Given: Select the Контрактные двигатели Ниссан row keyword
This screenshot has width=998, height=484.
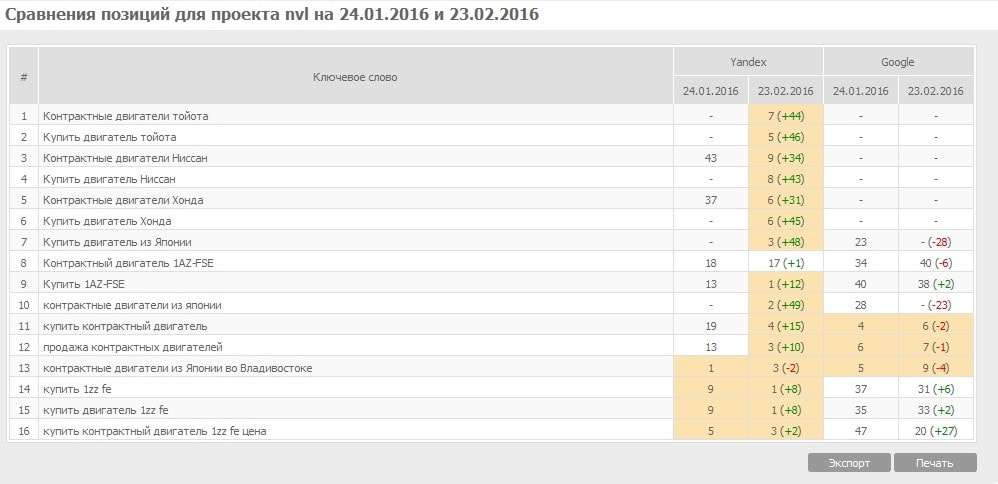Looking at the screenshot, I should [125, 158].
